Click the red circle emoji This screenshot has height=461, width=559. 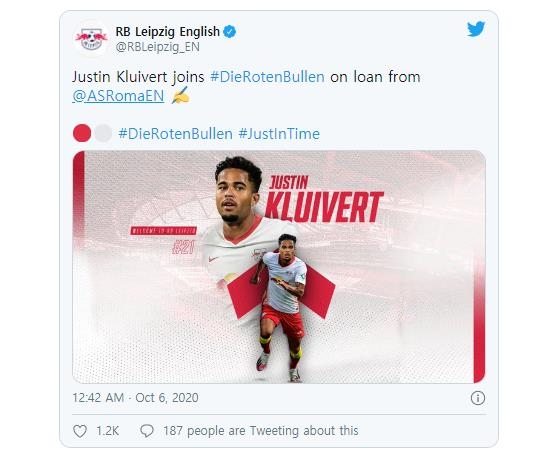82,133
